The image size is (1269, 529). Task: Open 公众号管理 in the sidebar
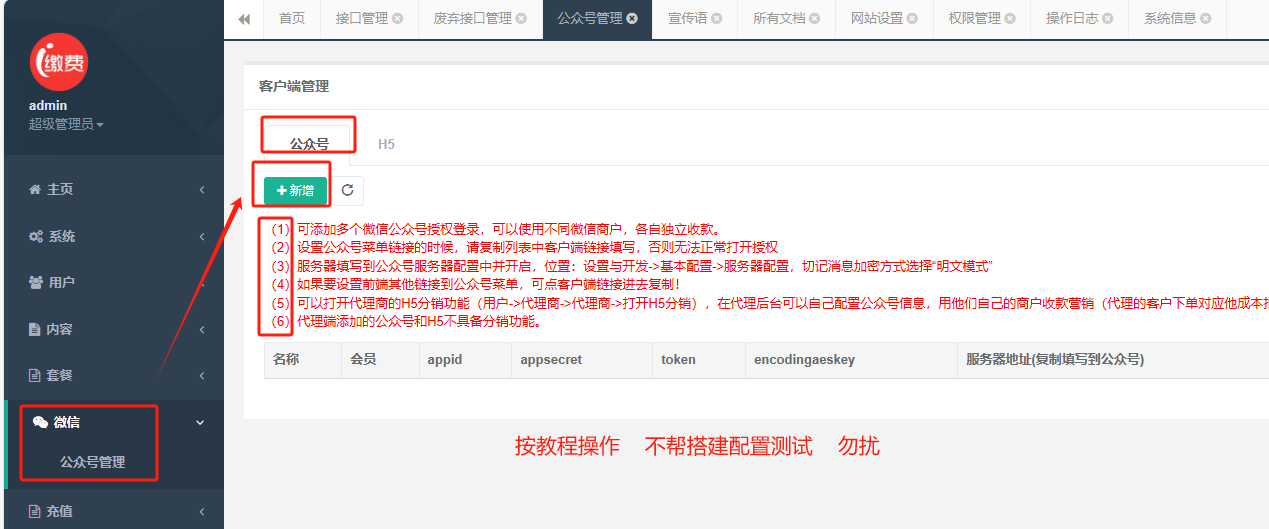point(92,462)
